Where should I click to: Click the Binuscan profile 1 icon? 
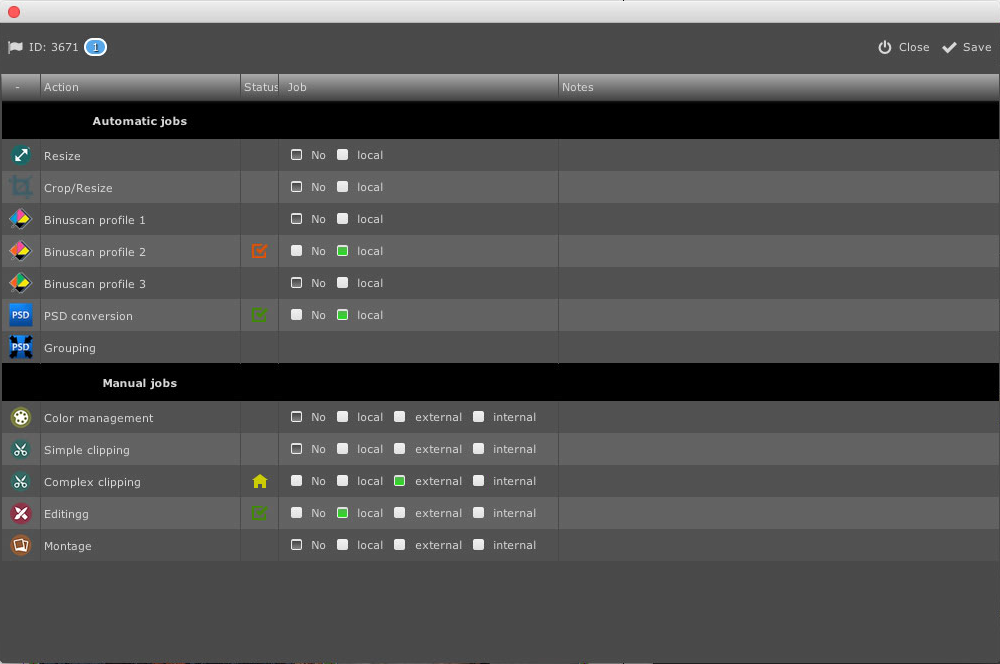pyautogui.click(x=21, y=219)
